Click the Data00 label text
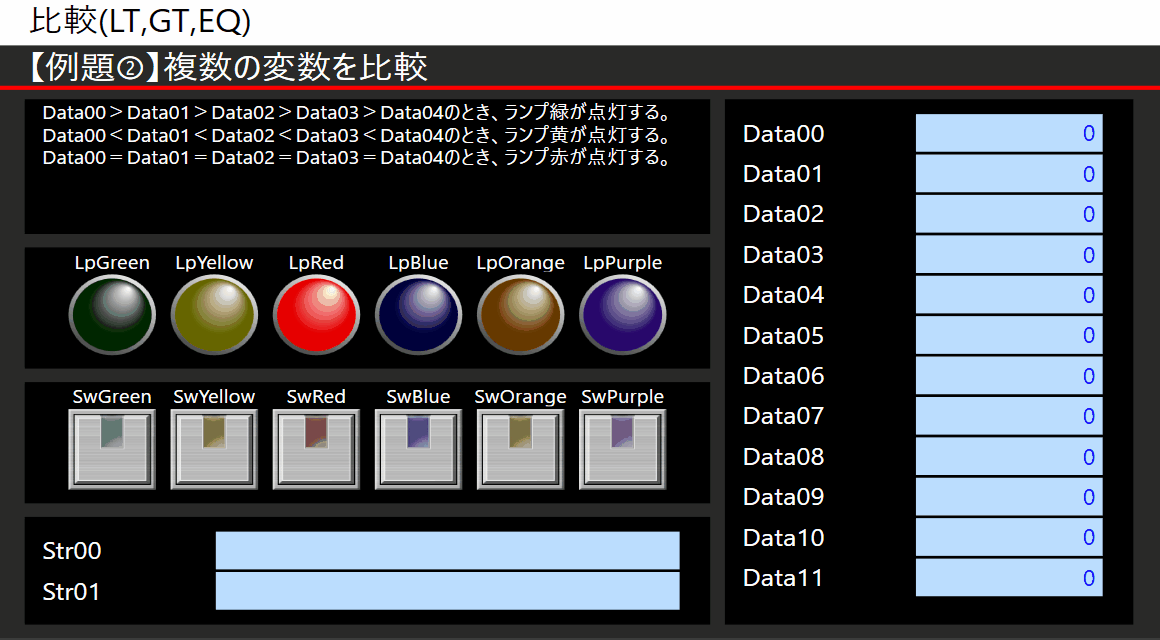 point(783,134)
